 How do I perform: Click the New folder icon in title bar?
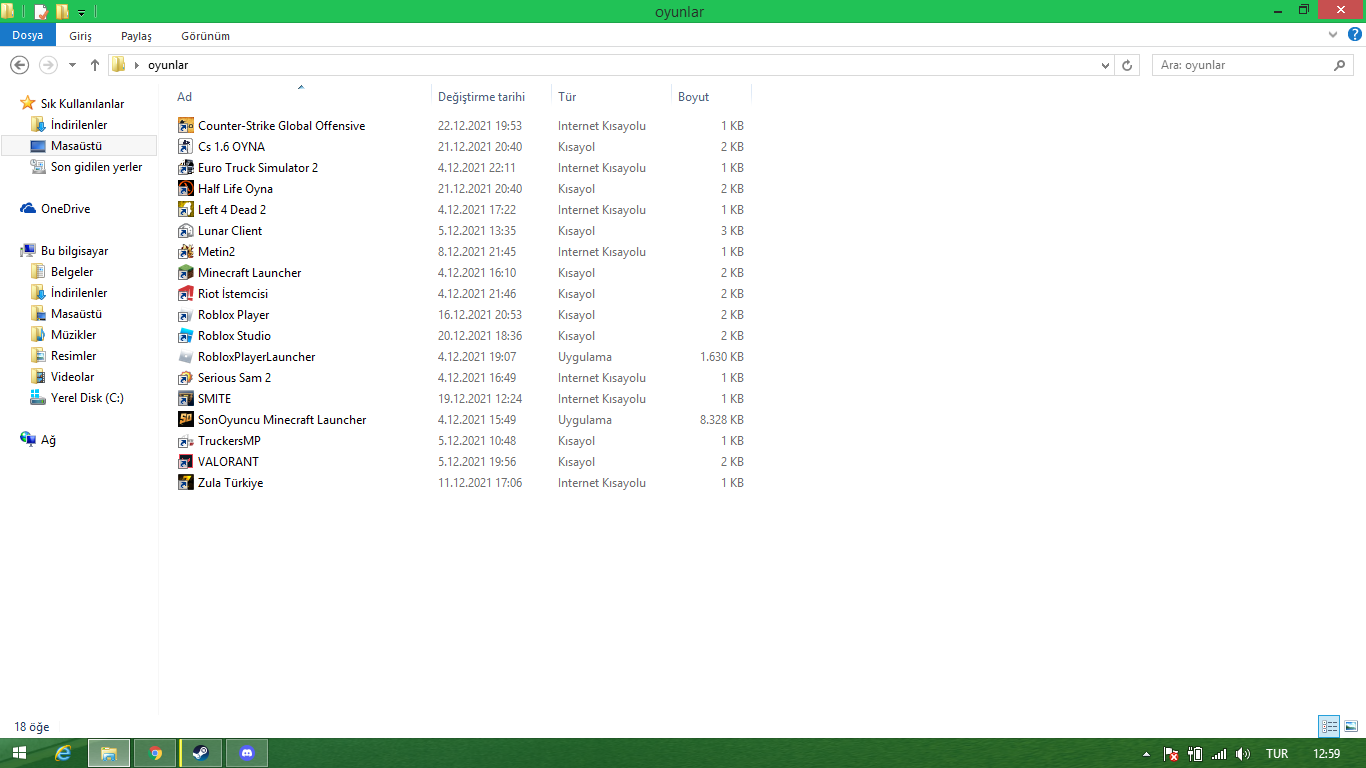click(62, 11)
